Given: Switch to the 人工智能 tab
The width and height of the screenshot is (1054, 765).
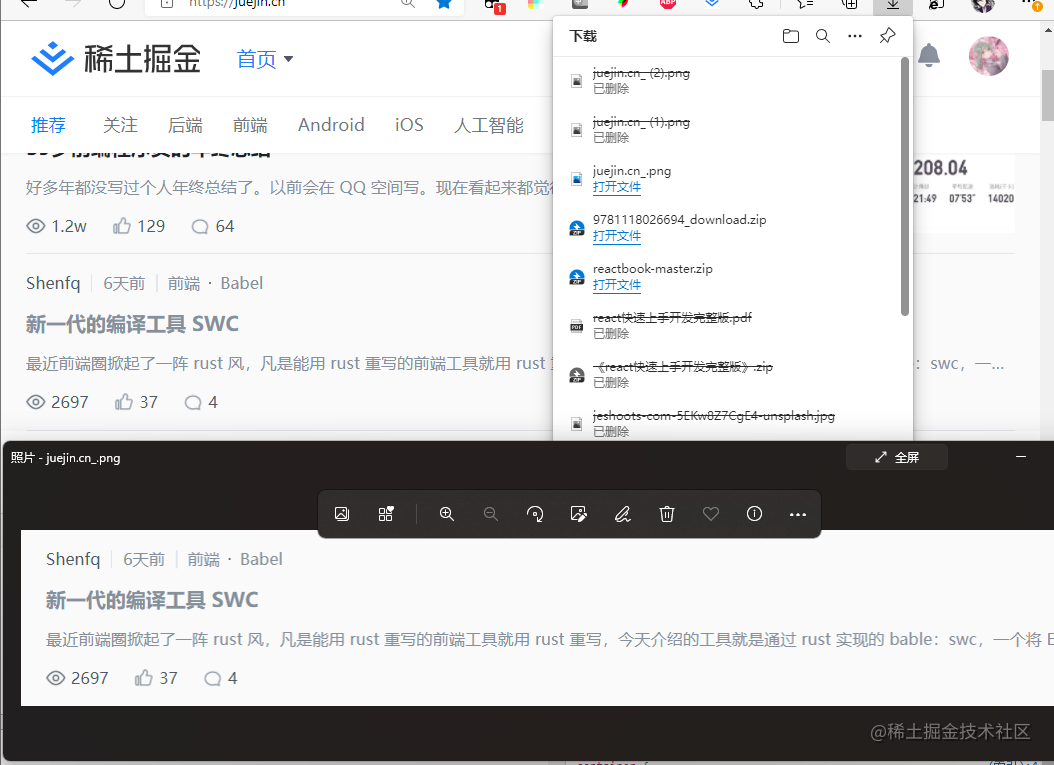Looking at the screenshot, I should (489, 125).
